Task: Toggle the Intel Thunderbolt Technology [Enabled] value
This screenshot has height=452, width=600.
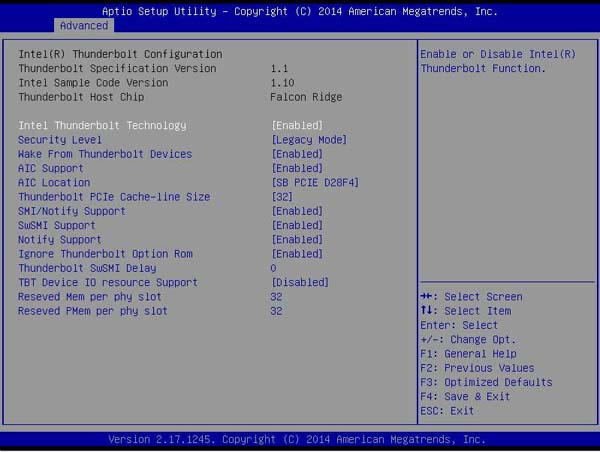Action: click(x=297, y=126)
